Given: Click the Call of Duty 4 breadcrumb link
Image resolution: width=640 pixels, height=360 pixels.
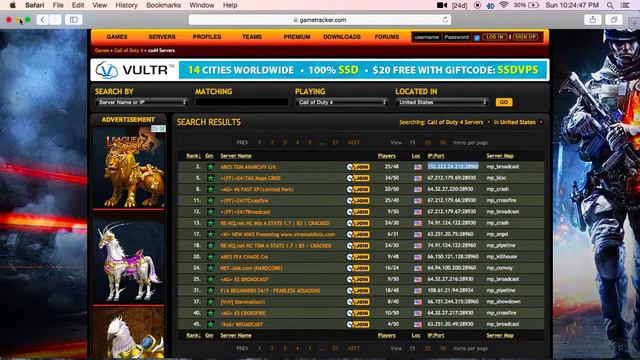Looking at the screenshot, I should 129,51.
